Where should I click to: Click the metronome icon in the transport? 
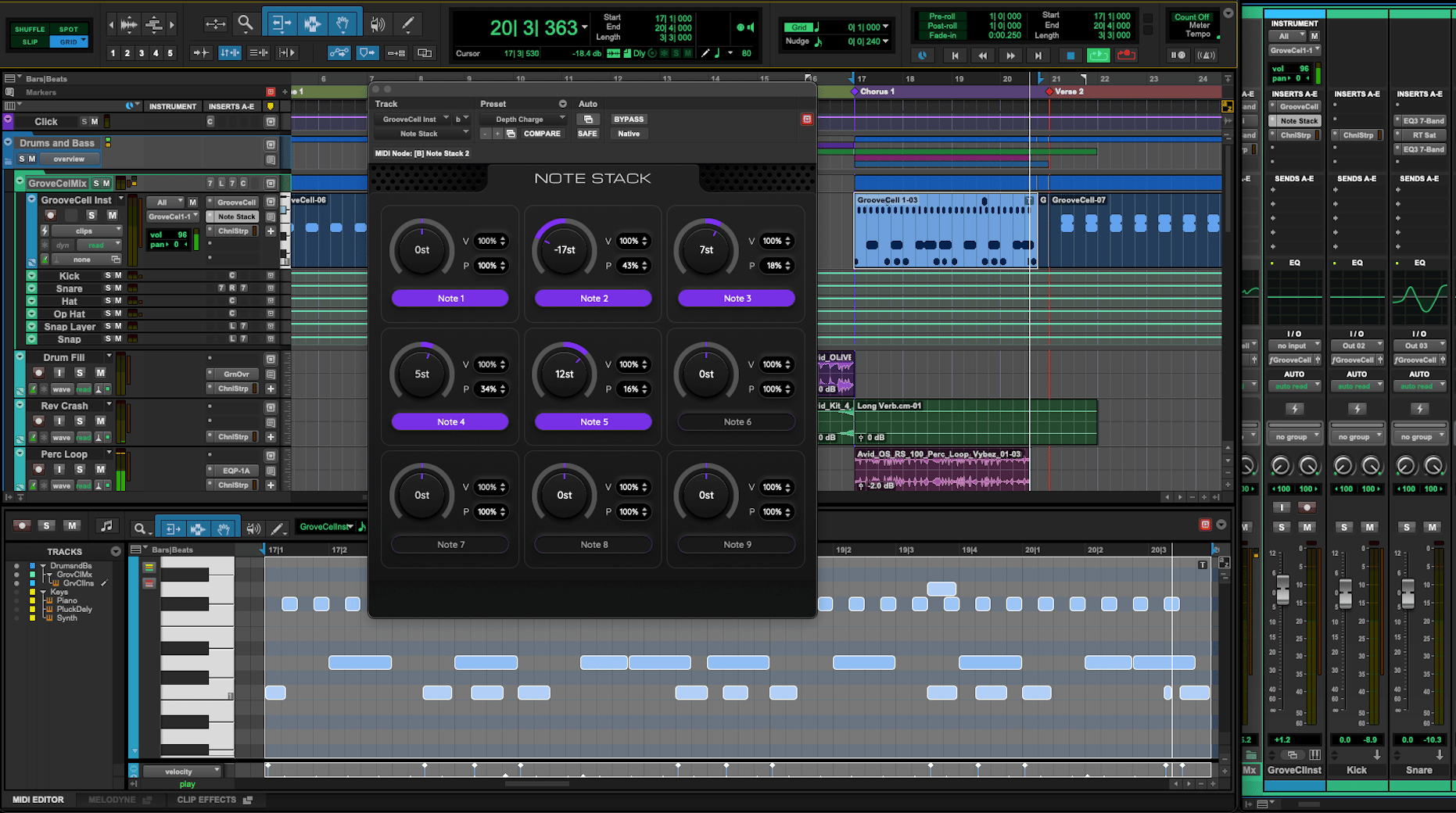(1207, 55)
